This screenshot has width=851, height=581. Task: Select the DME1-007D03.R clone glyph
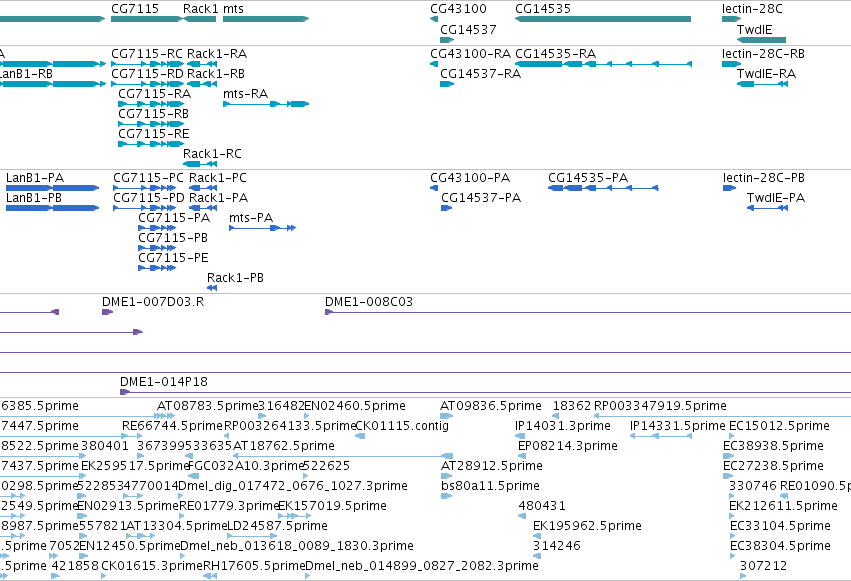[x=107, y=312]
